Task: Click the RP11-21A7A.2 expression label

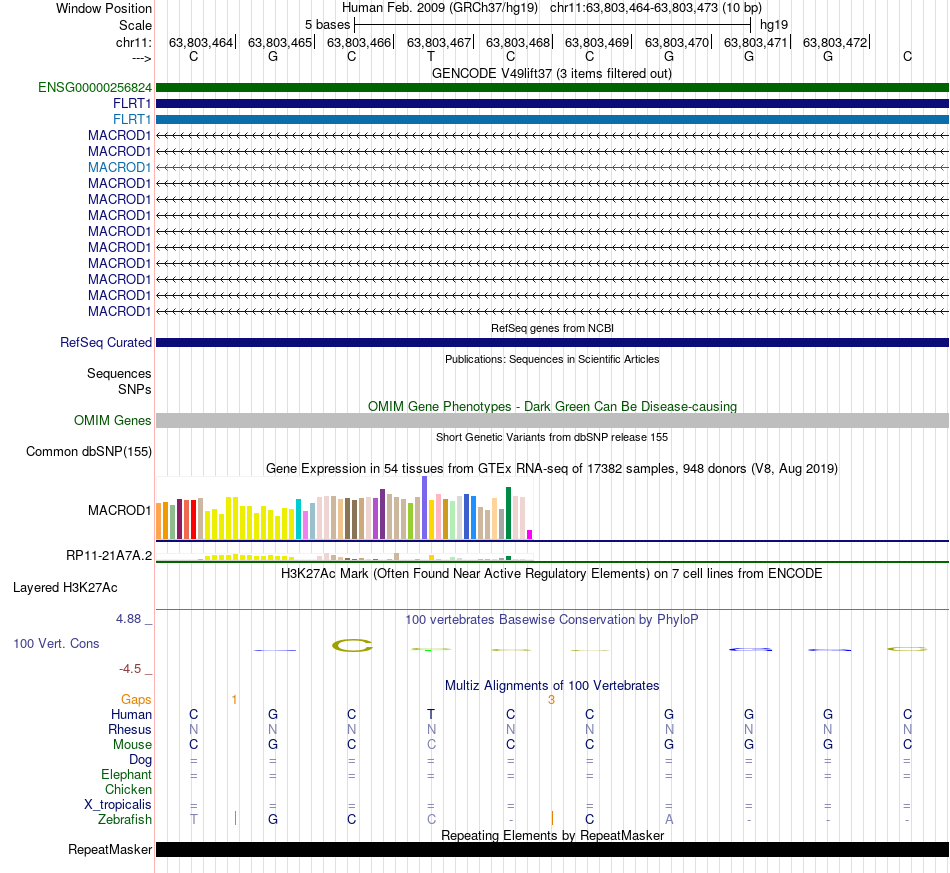Action: [109, 556]
